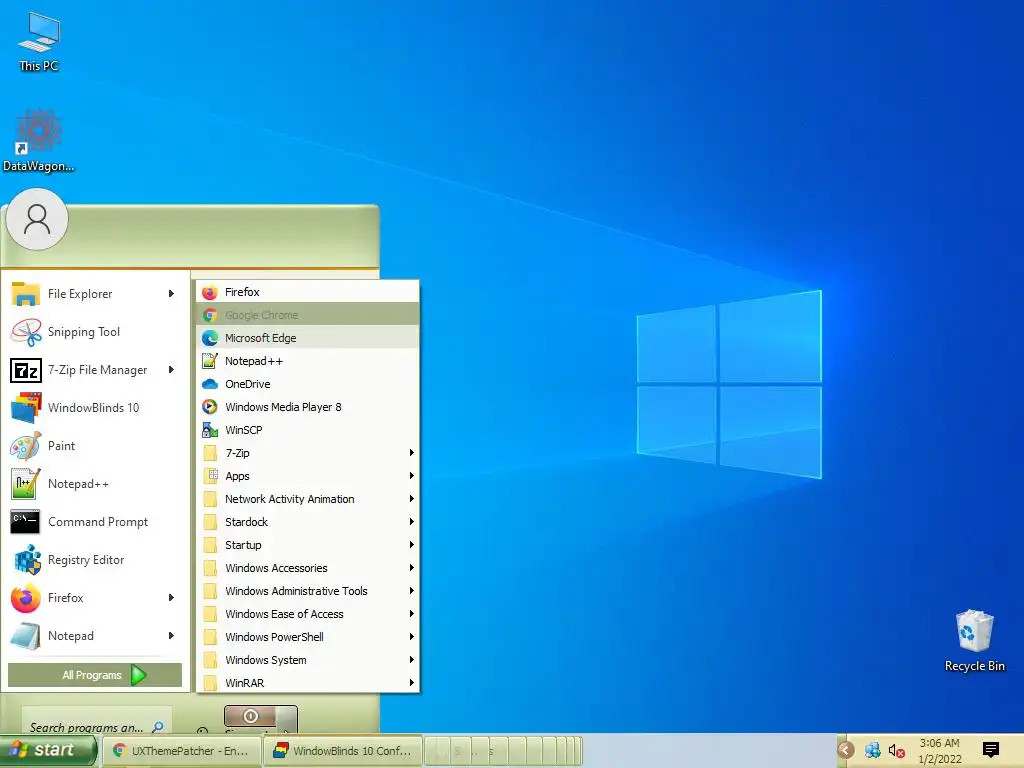Open Windows PowerShell folder
The image size is (1024, 768).
pos(308,637)
